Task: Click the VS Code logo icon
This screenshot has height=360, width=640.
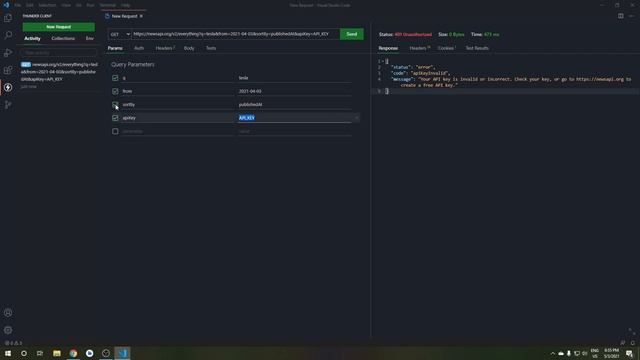Action: 6,5
